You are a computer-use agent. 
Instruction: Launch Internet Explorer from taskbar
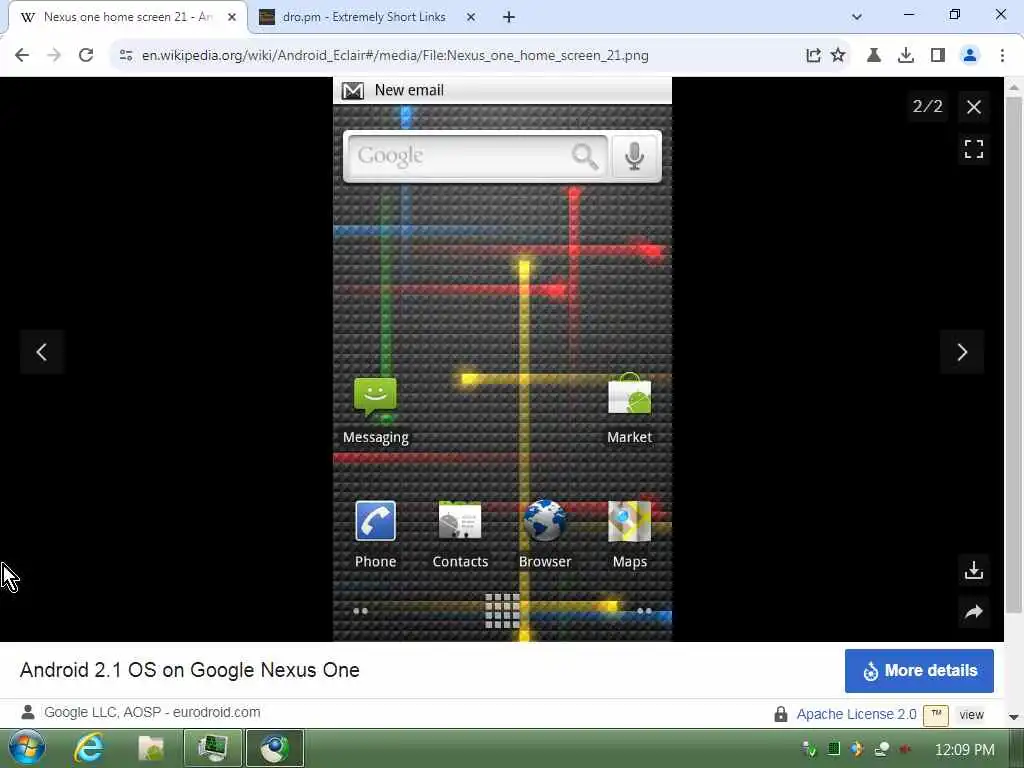point(89,748)
